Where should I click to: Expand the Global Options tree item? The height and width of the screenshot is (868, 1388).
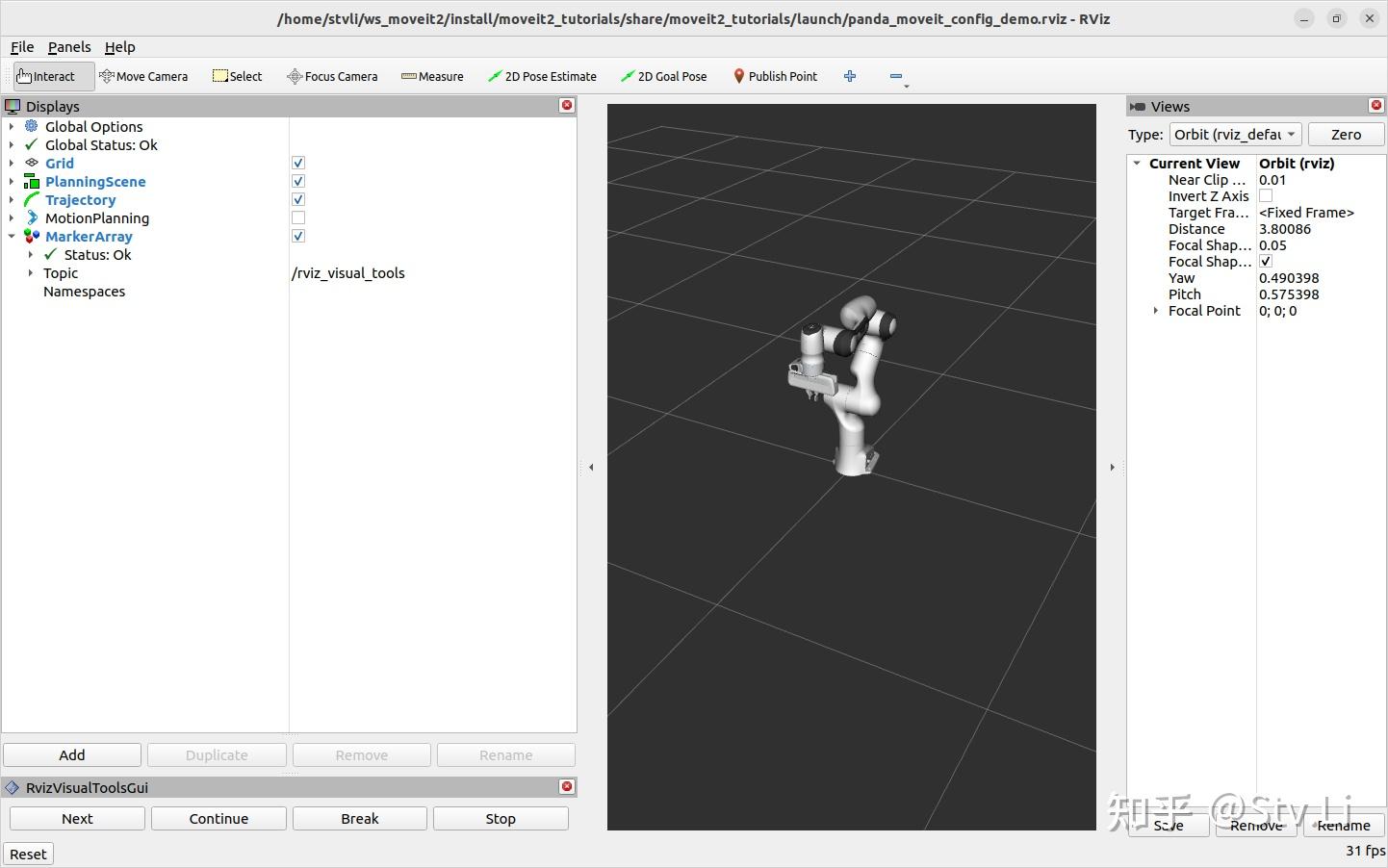tap(11, 126)
